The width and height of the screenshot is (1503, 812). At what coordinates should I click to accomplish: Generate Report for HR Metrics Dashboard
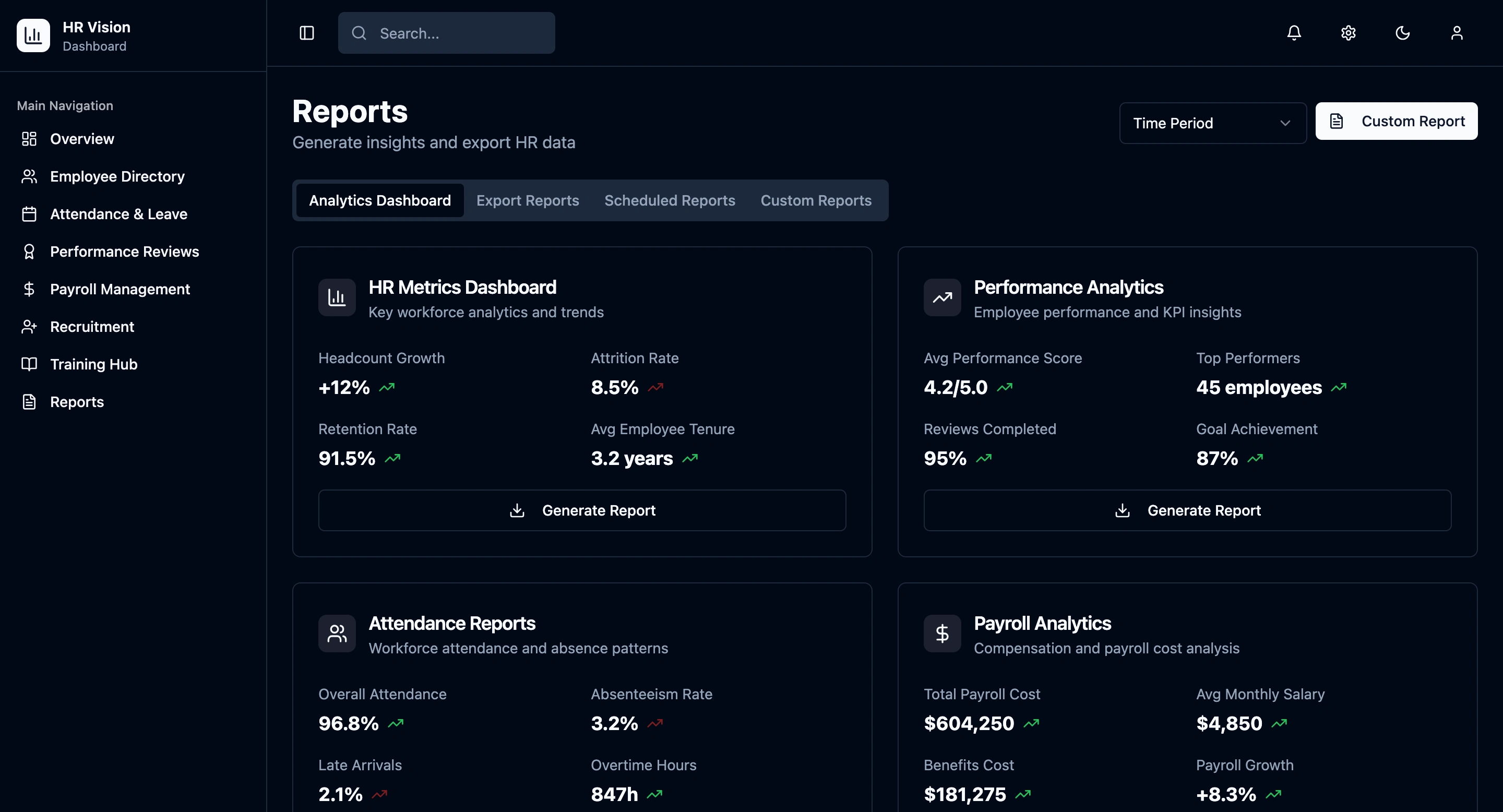click(x=582, y=510)
